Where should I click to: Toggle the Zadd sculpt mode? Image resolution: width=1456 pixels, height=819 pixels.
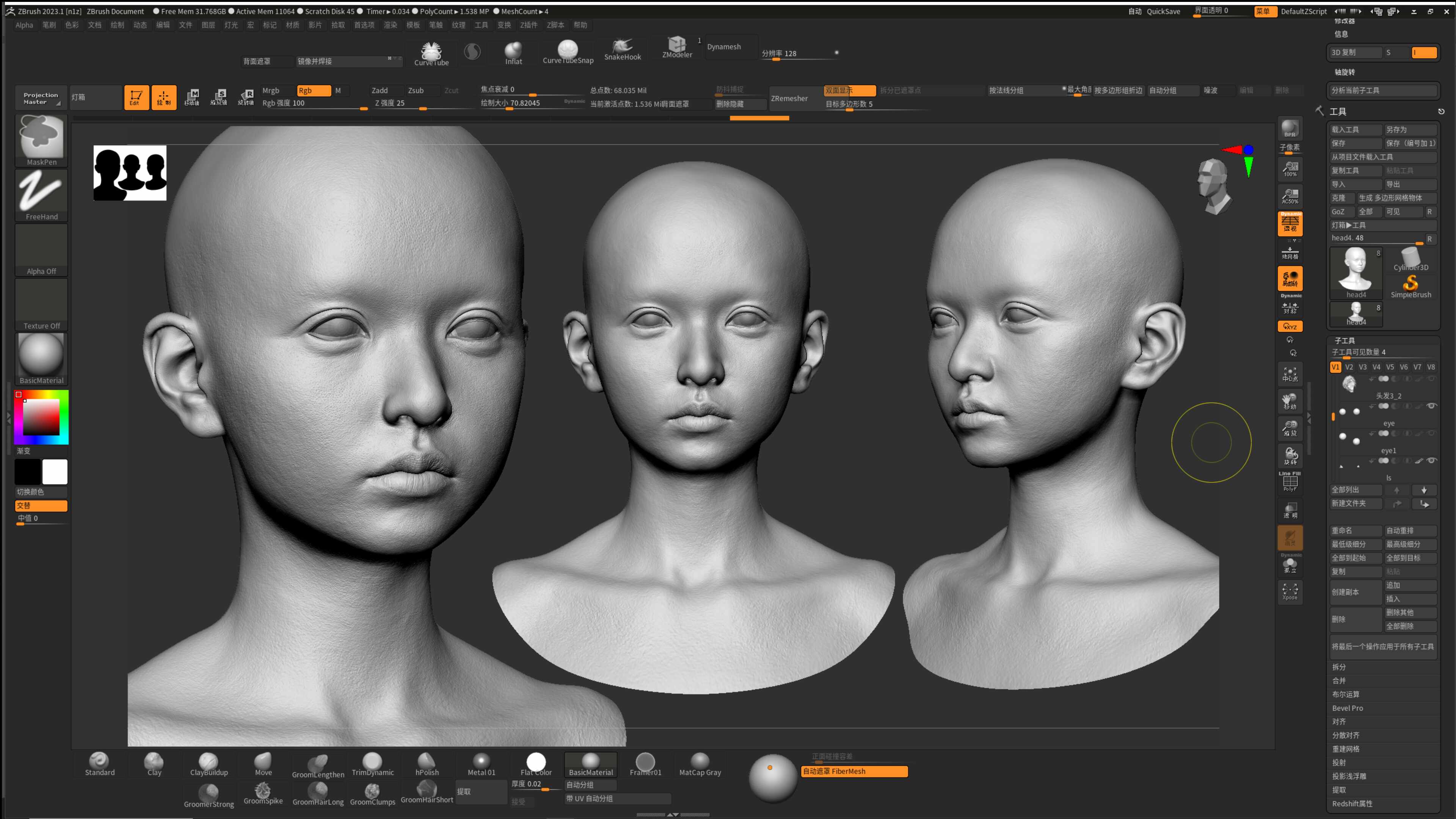click(380, 91)
